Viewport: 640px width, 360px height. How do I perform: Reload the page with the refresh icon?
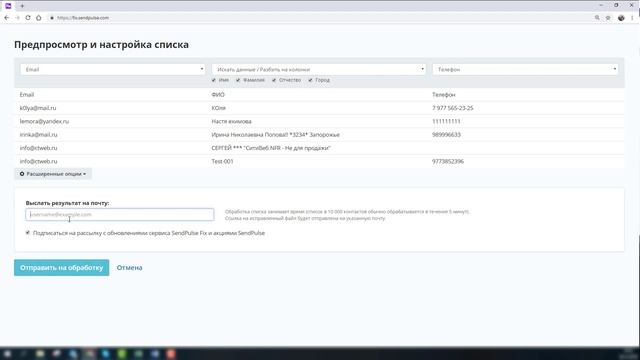coord(28,18)
